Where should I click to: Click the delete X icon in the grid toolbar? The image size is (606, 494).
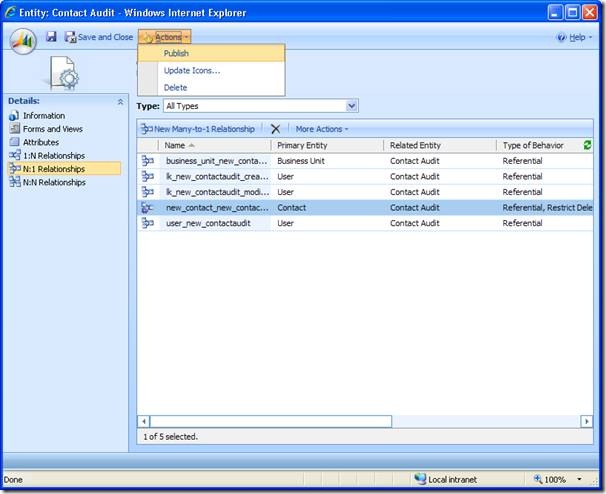275,129
